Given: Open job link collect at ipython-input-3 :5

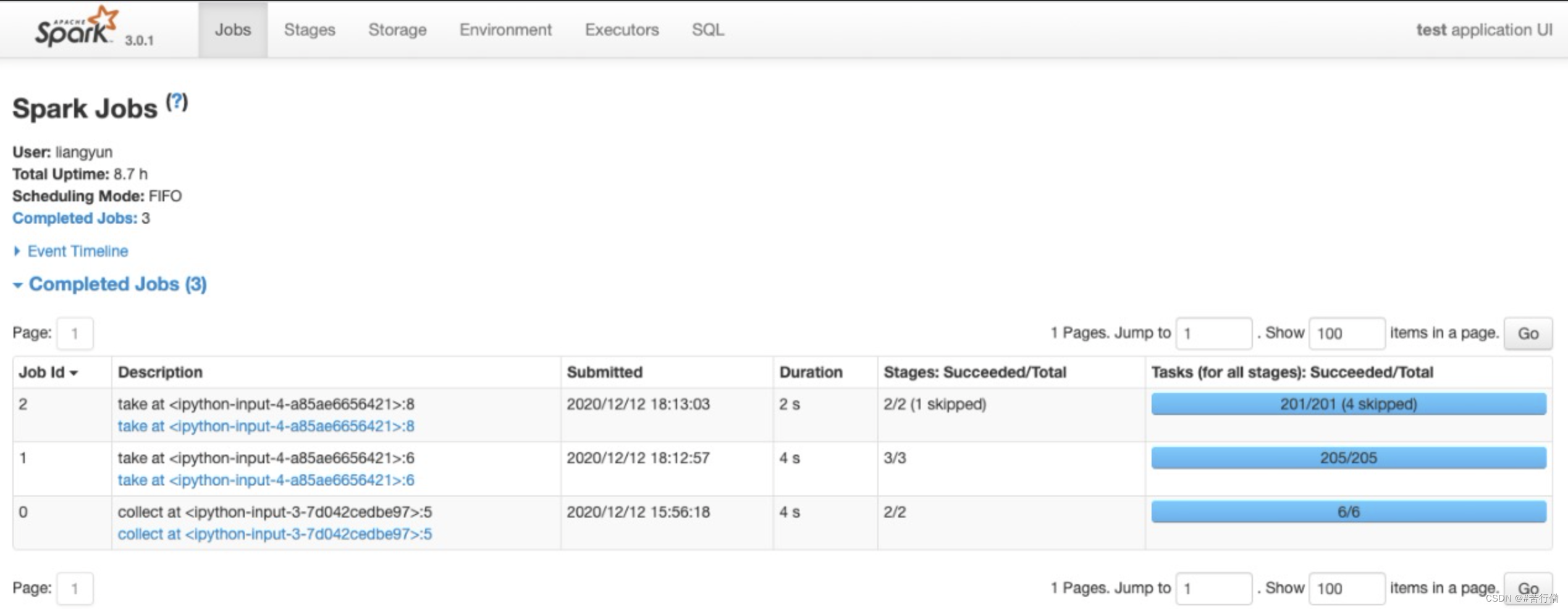Looking at the screenshot, I should 275,534.
